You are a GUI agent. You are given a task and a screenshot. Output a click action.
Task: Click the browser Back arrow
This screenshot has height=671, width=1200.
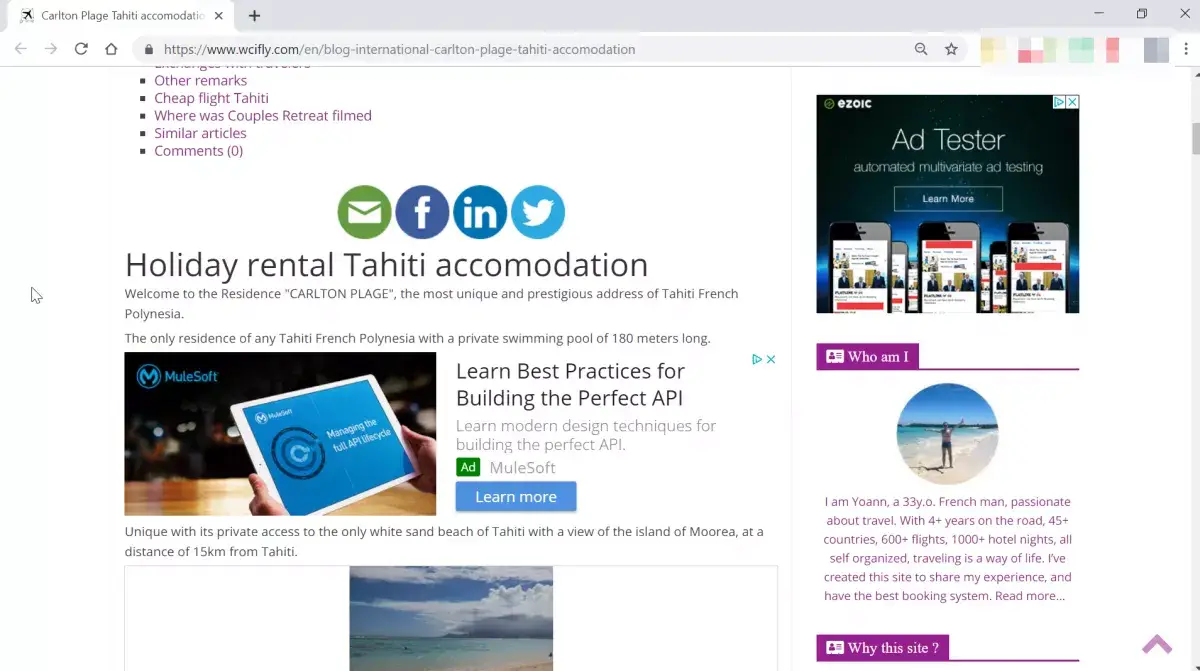tap(21, 49)
